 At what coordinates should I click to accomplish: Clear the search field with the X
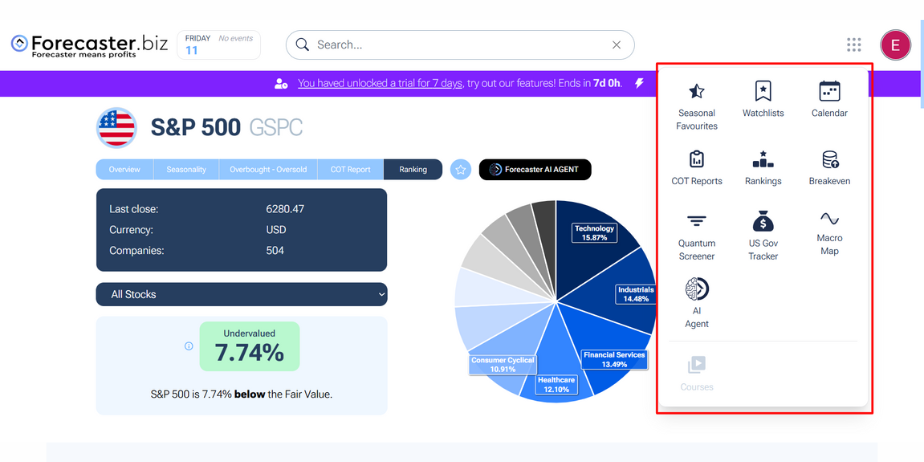pyautogui.click(x=616, y=45)
